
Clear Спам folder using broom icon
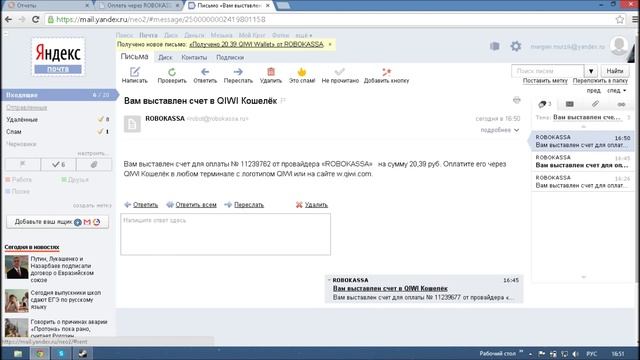(100, 131)
